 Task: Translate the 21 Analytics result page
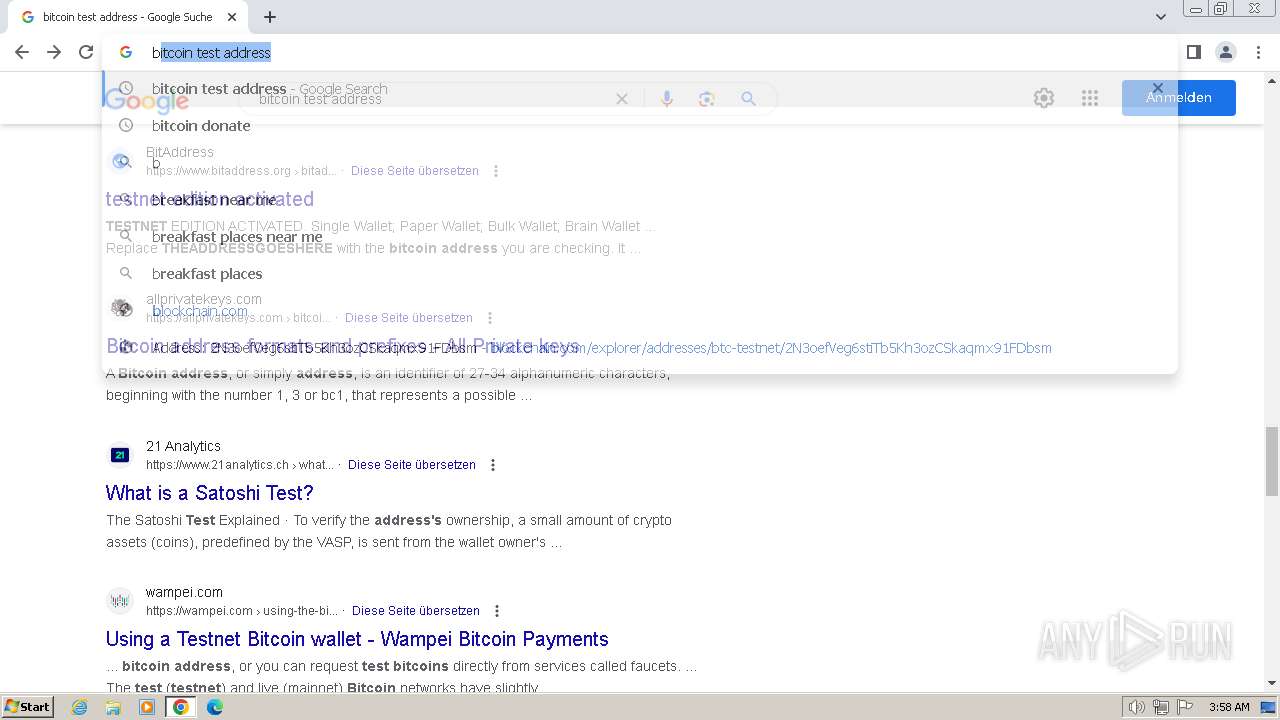412,465
